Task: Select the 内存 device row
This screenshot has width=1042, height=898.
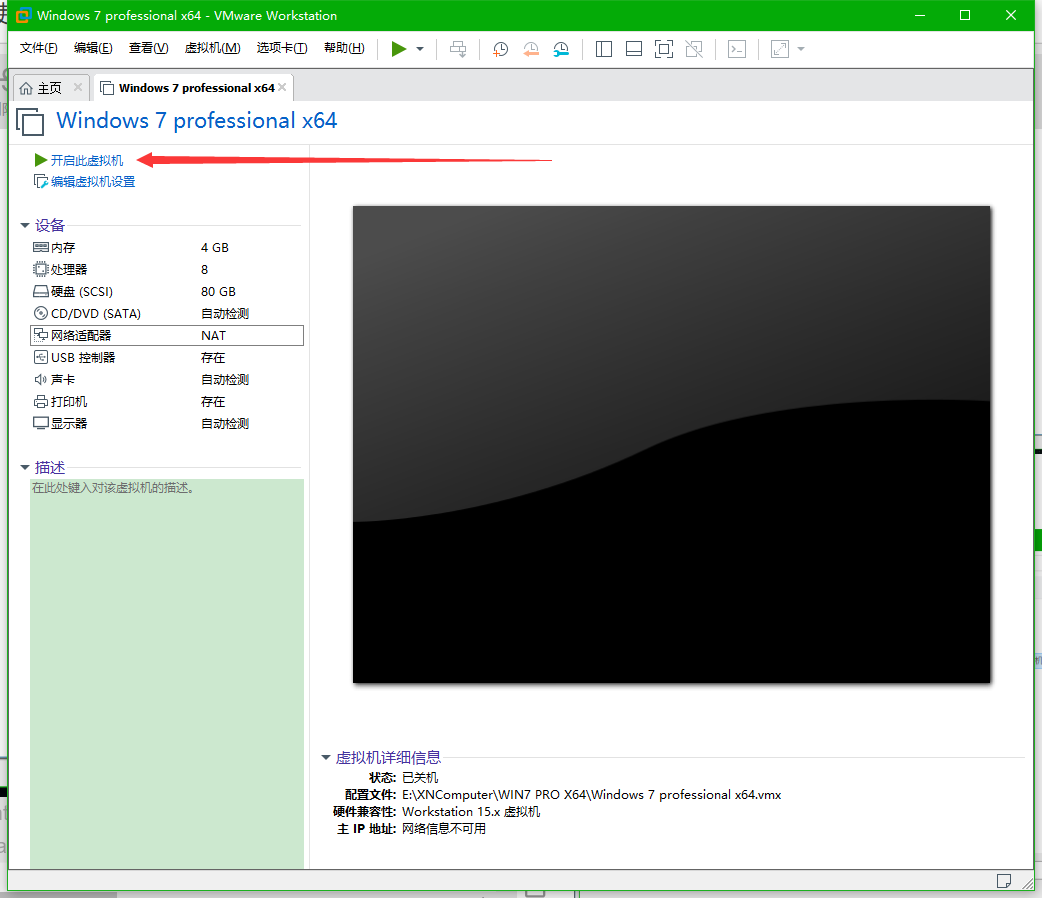Action: [x=167, y=247]
